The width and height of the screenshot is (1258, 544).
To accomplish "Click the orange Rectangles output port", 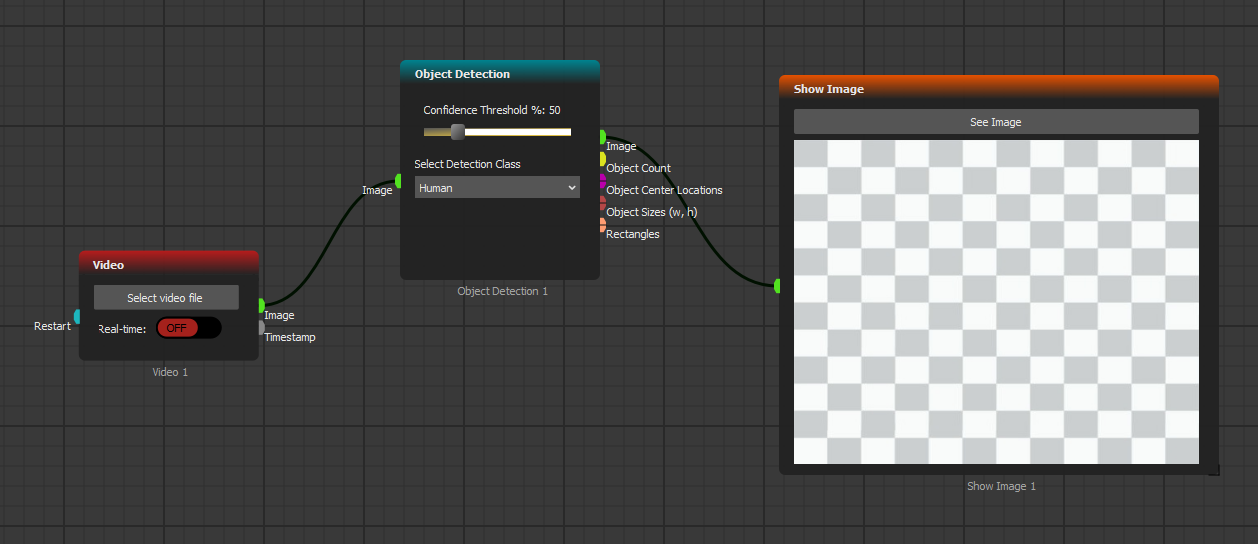I will [602, 225].
